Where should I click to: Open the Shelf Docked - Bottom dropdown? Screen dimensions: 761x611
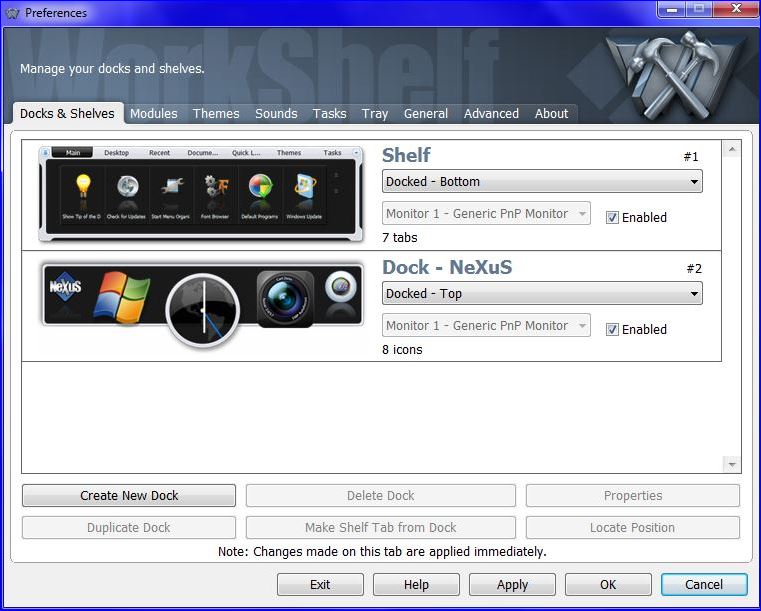tap(542, 181)
